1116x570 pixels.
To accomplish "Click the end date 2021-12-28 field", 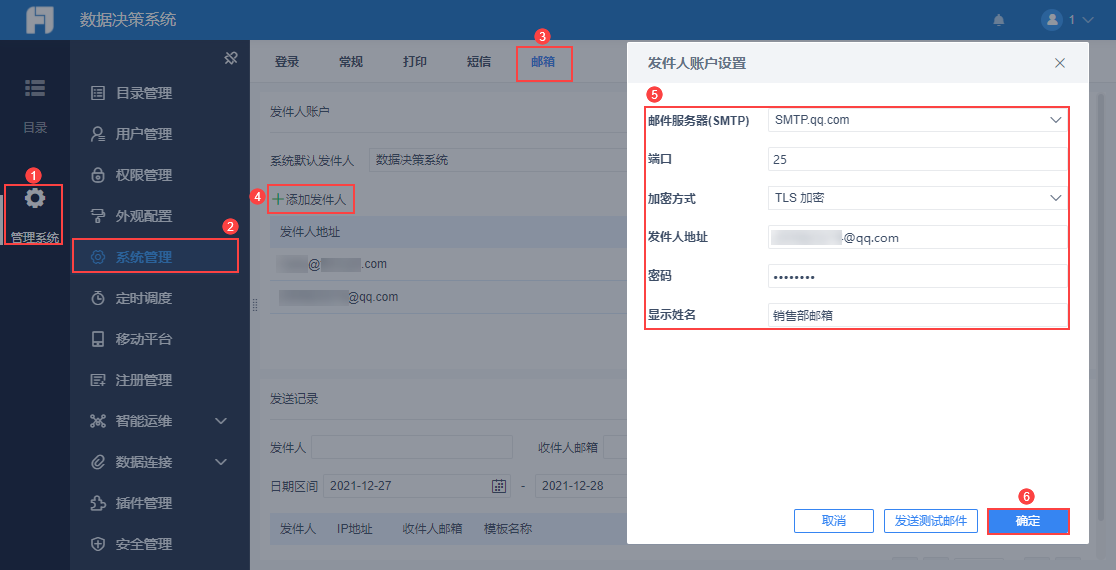I will (x=581, y=486).
